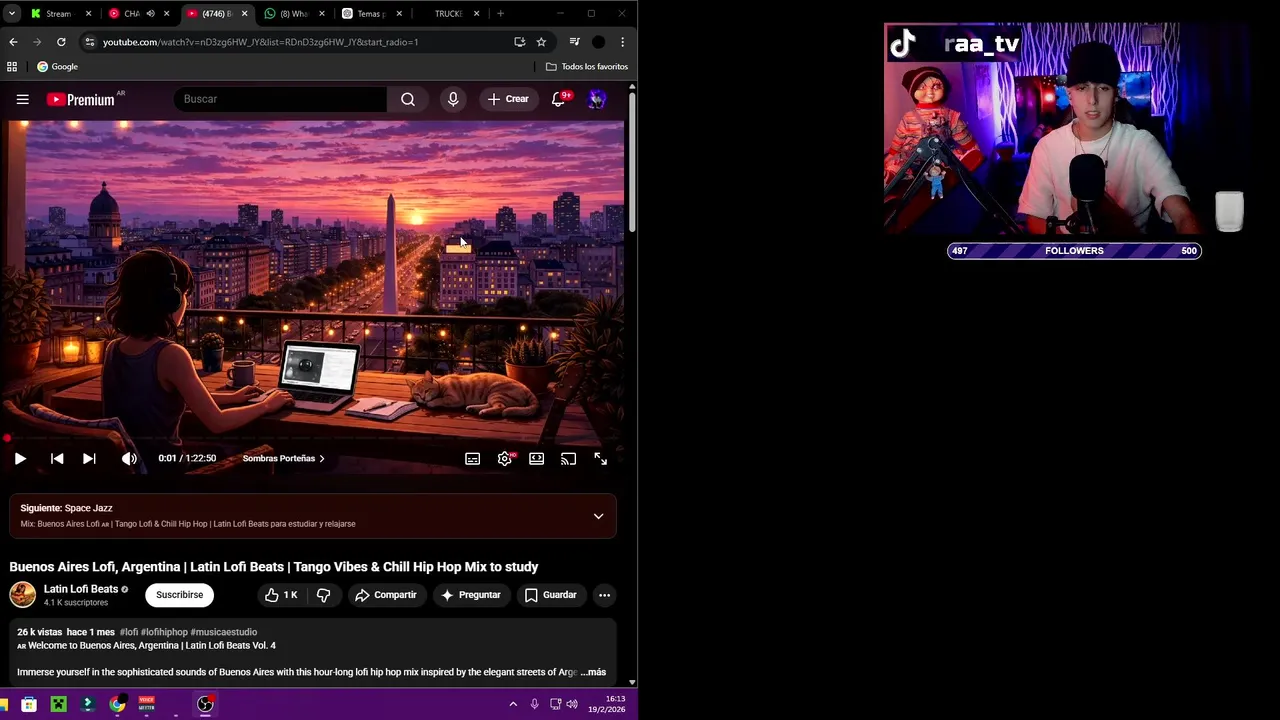The width and height of the screenshot is (1280, 720).
Task: Open the Crear create menu
Action: tap(508, 99)
